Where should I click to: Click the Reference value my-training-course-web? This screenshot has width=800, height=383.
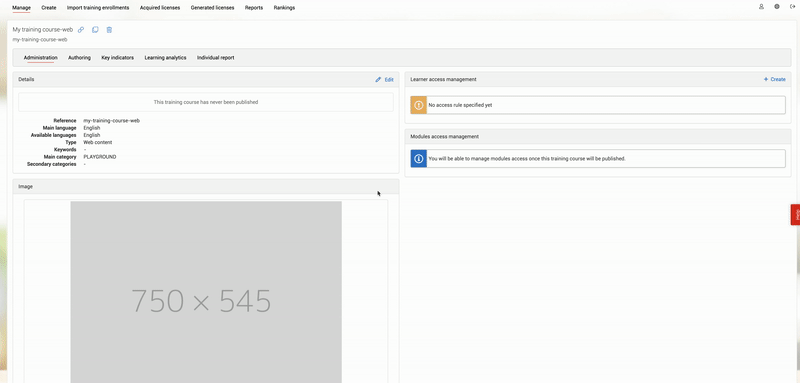[111, 121]
